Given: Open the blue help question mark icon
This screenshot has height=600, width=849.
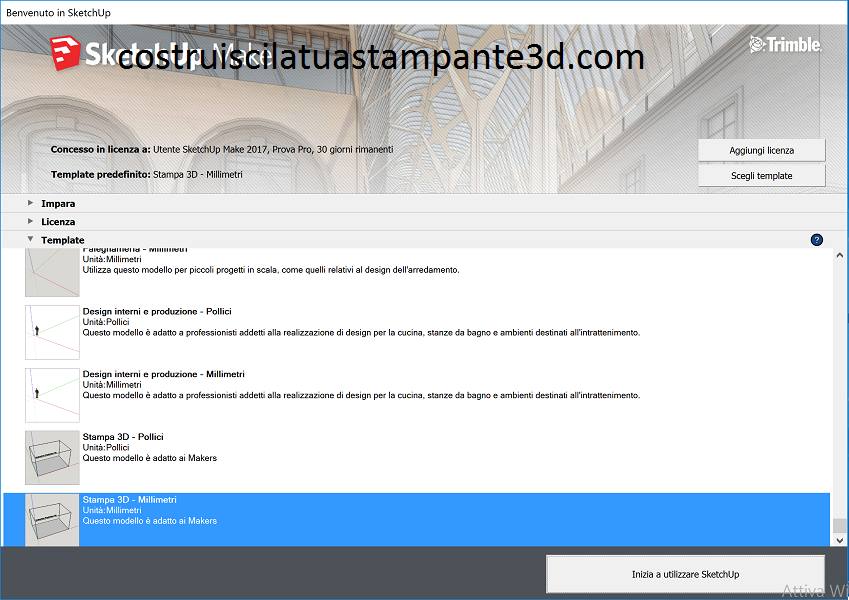Looking at the screenshot, I should (x=817, y=240).
